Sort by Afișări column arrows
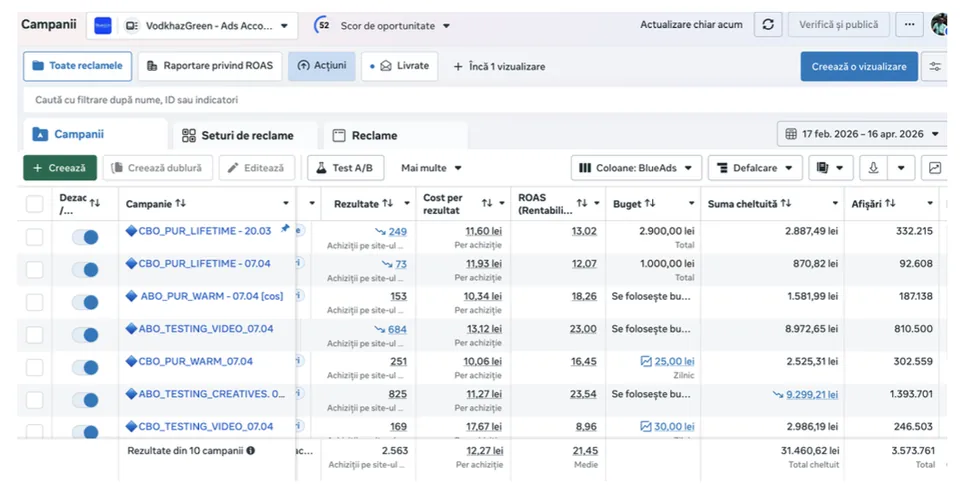 (x=890, y=203)
